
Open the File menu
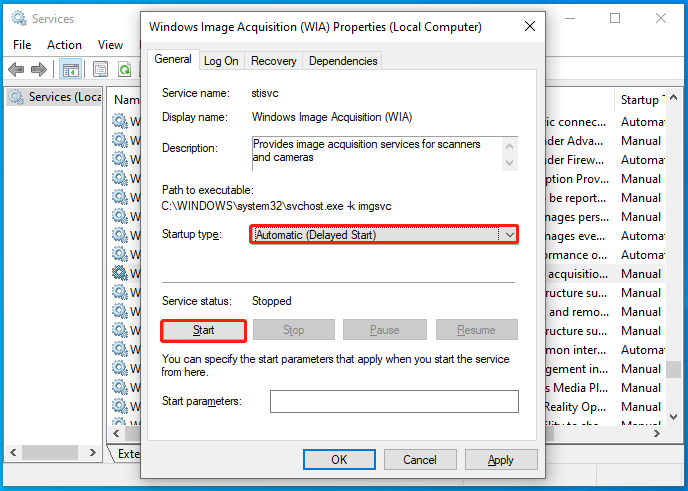pos(22,44)
